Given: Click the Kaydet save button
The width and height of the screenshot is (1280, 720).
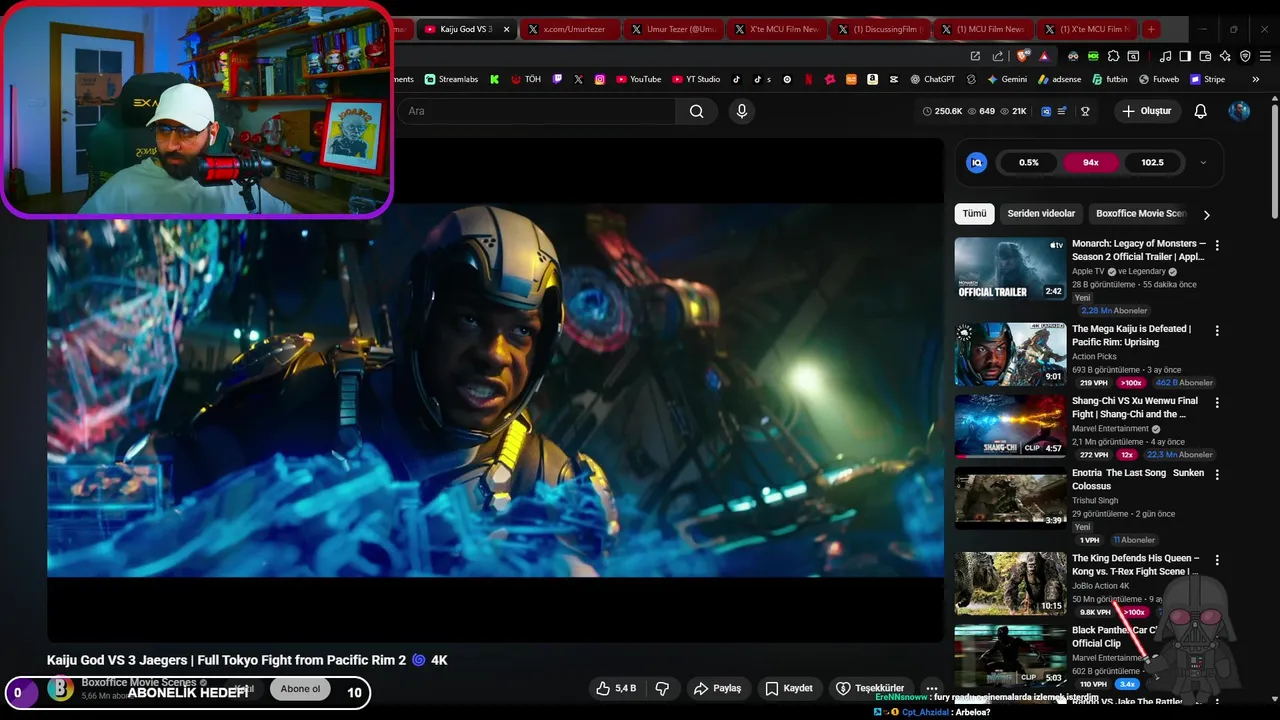Looking at the screenshot, I should coord(789,688).
